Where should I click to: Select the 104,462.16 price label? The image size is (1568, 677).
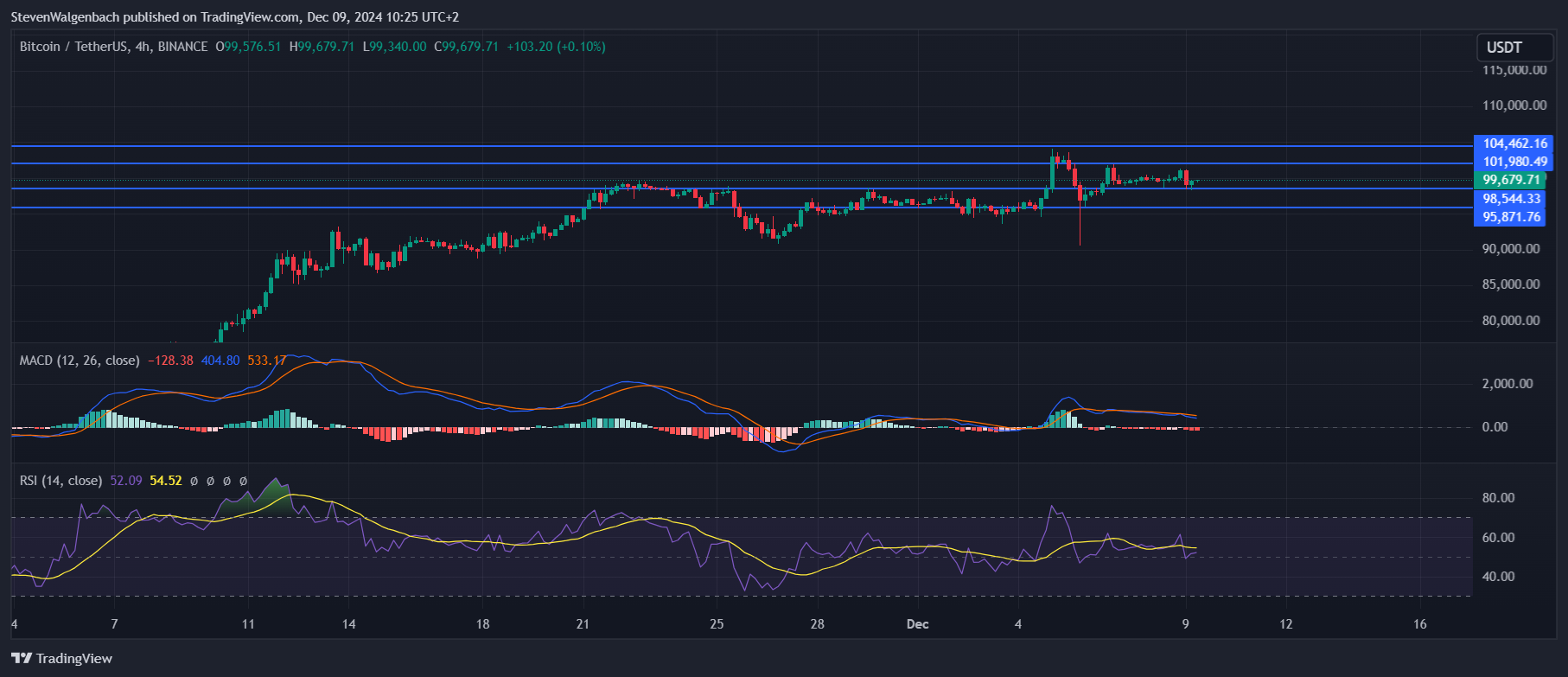coord(1514,144)
